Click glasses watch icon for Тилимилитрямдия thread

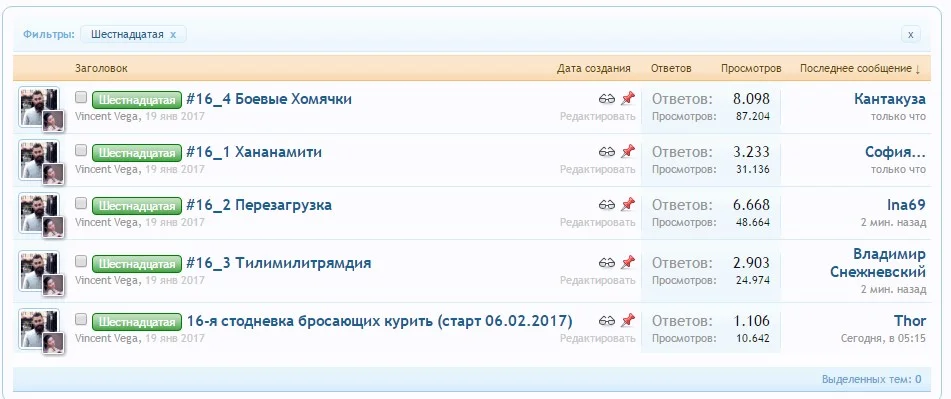[x=607, y=263]
